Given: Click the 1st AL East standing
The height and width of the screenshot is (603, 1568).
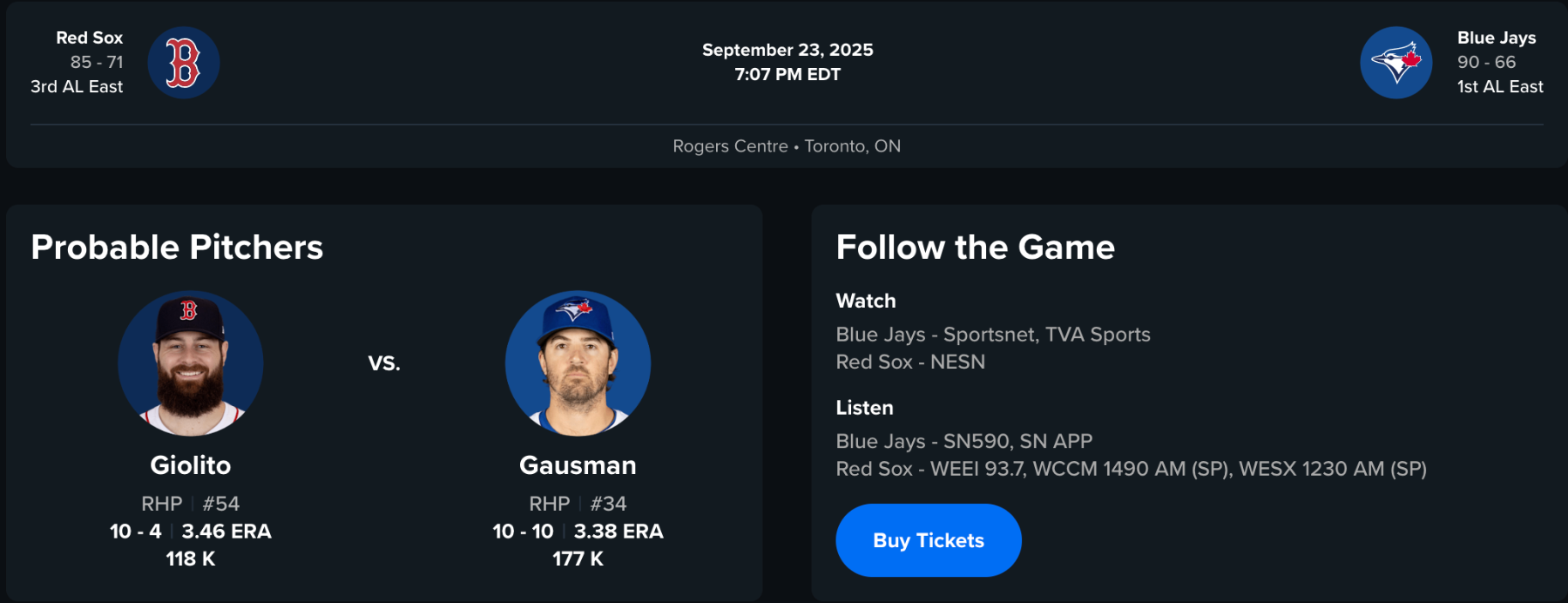Looking at the screenshot, I should [x=1499, y=86].
